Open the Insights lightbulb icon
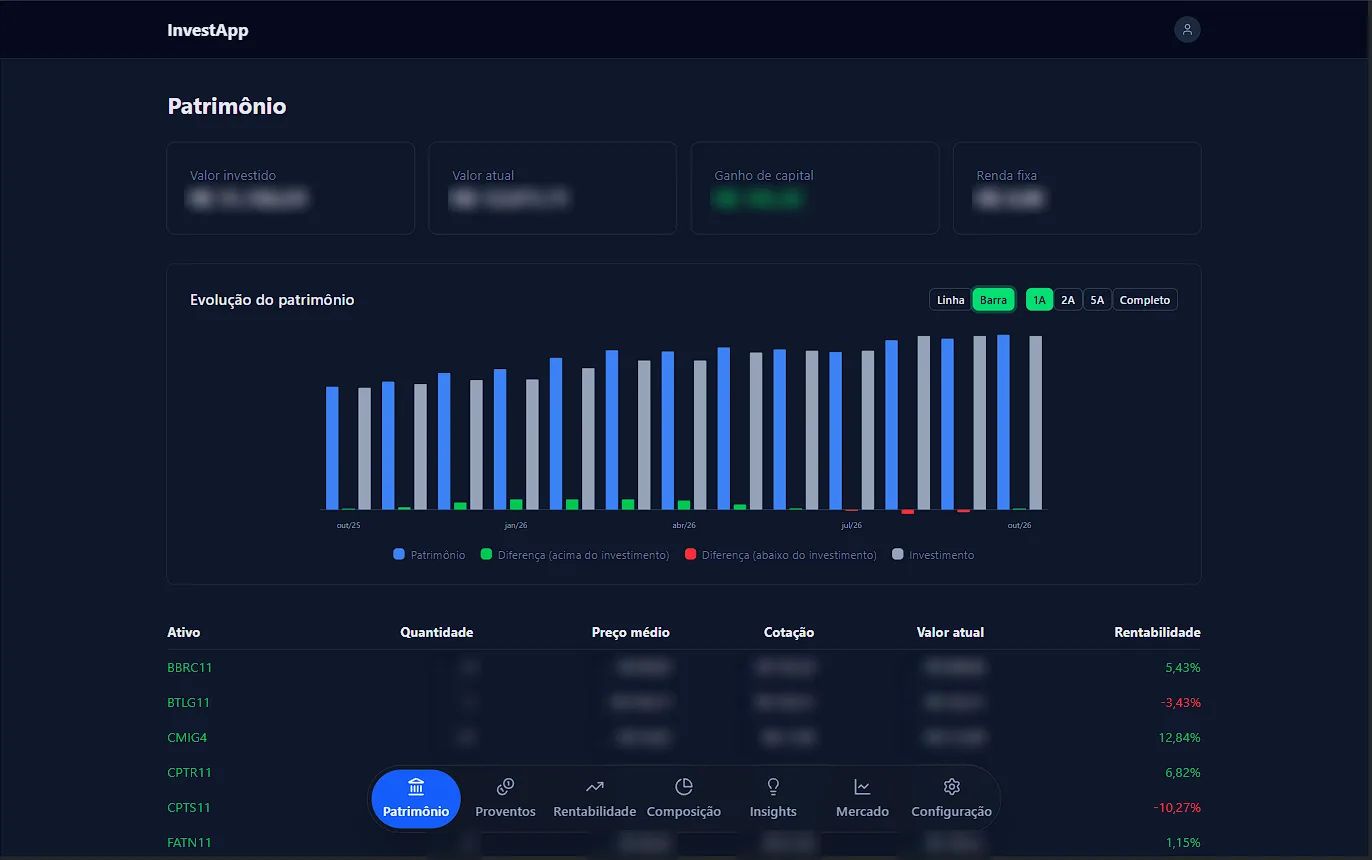The height and width of the screenshot is (860, 1372). pyautogui.click(x=773, y=786)
